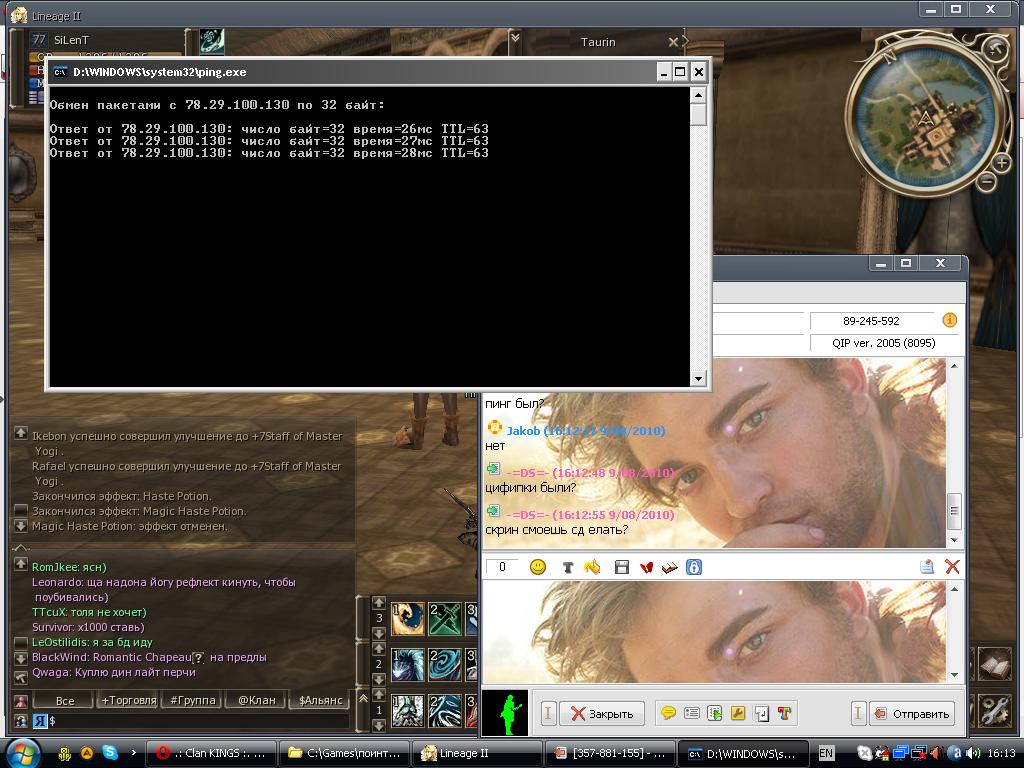1024x768 pixels.
Task: Click the orange info icon next to 89-245-592
Action: tap(949, 321)
